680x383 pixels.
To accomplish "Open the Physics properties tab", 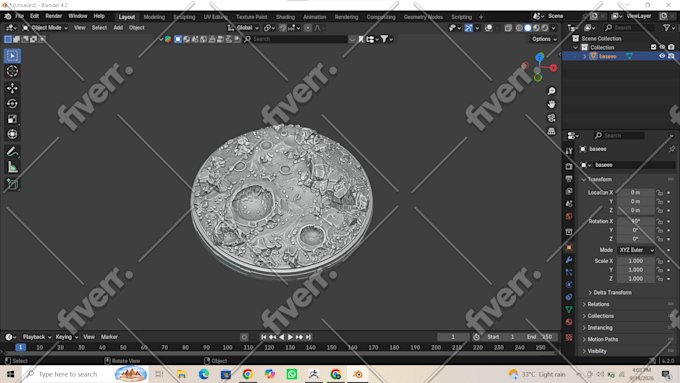I will pyautogui.click(x=569, y=285).
